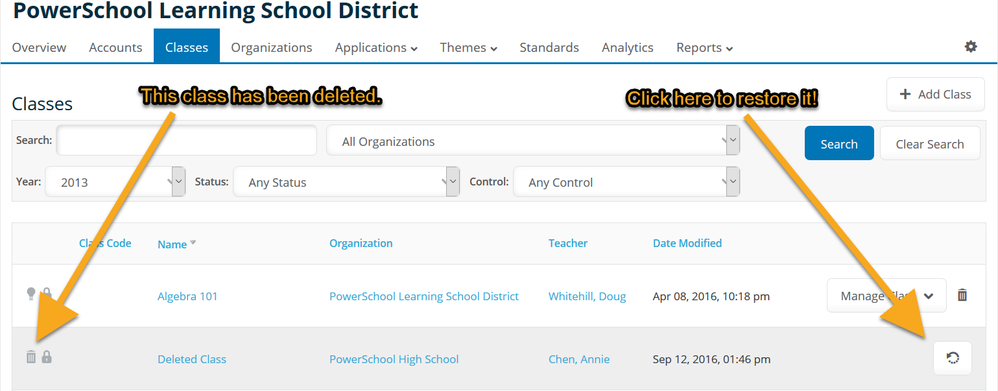Image resolution: width=998 pixels, height=391 pixels.
Task: Delete Algebra 101 with trash icon
Action: click(x=962, y=295)
